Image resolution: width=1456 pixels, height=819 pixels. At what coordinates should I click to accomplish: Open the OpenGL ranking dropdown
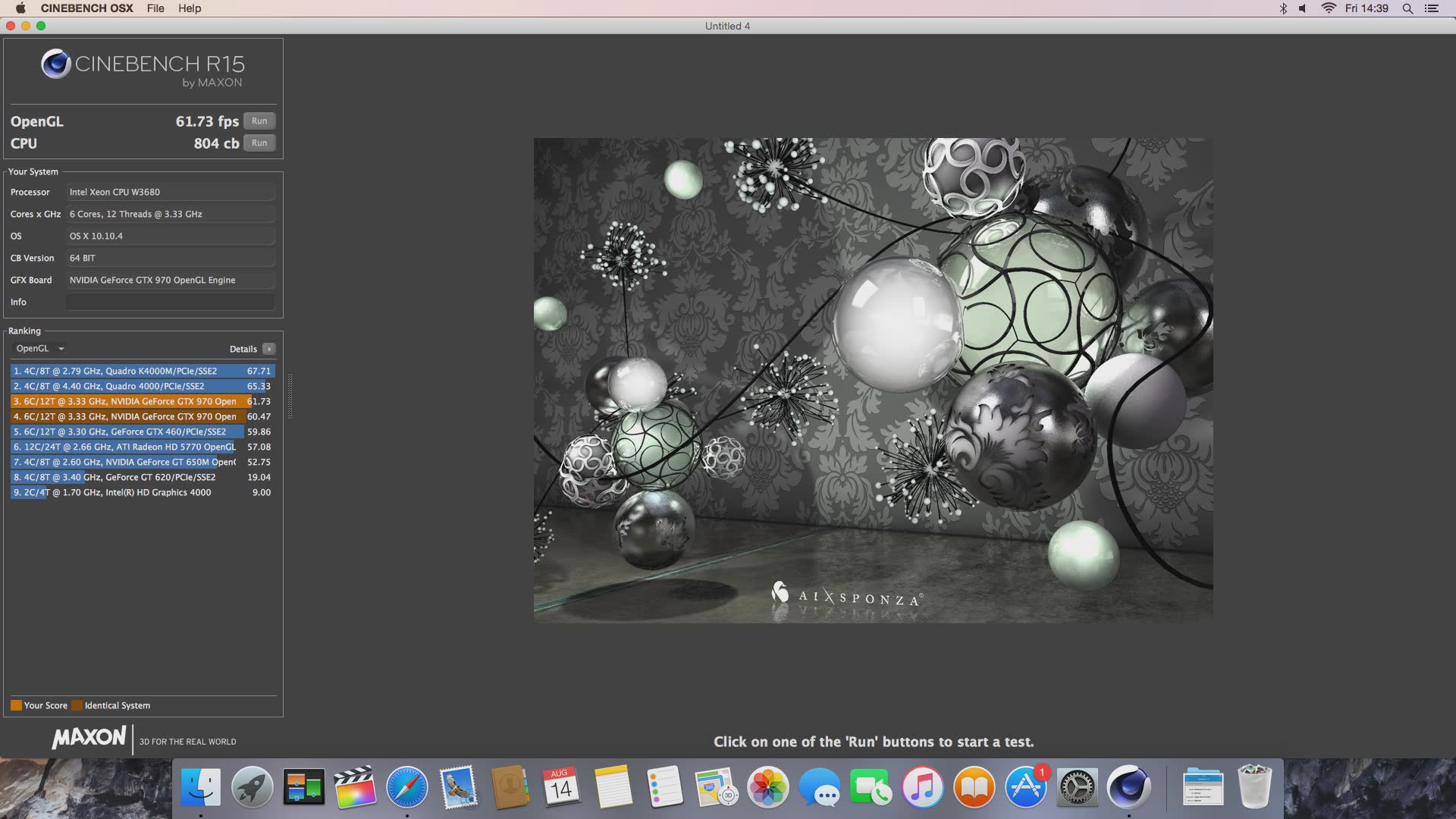click(40, 349)
